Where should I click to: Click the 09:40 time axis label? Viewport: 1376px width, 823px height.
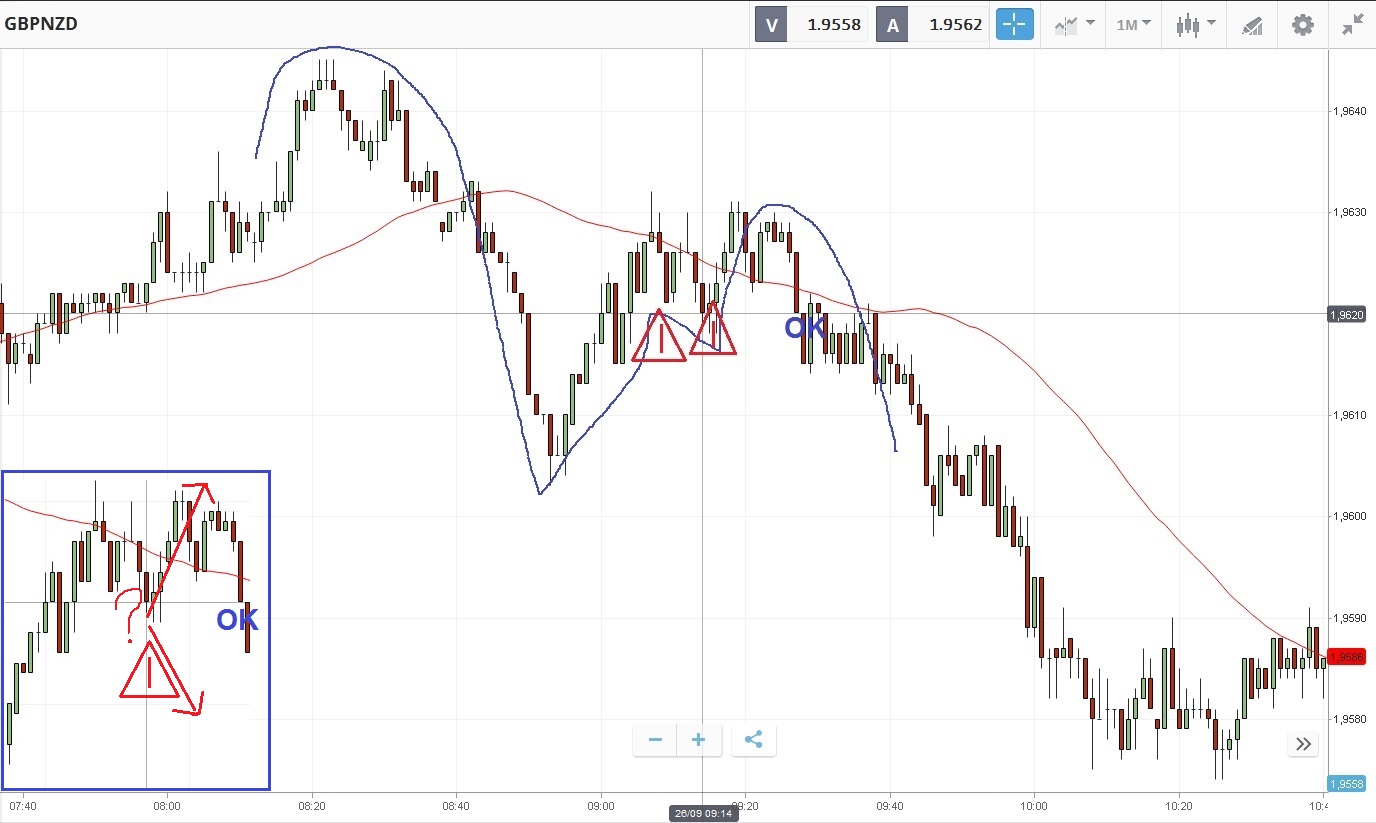[890, 806]
